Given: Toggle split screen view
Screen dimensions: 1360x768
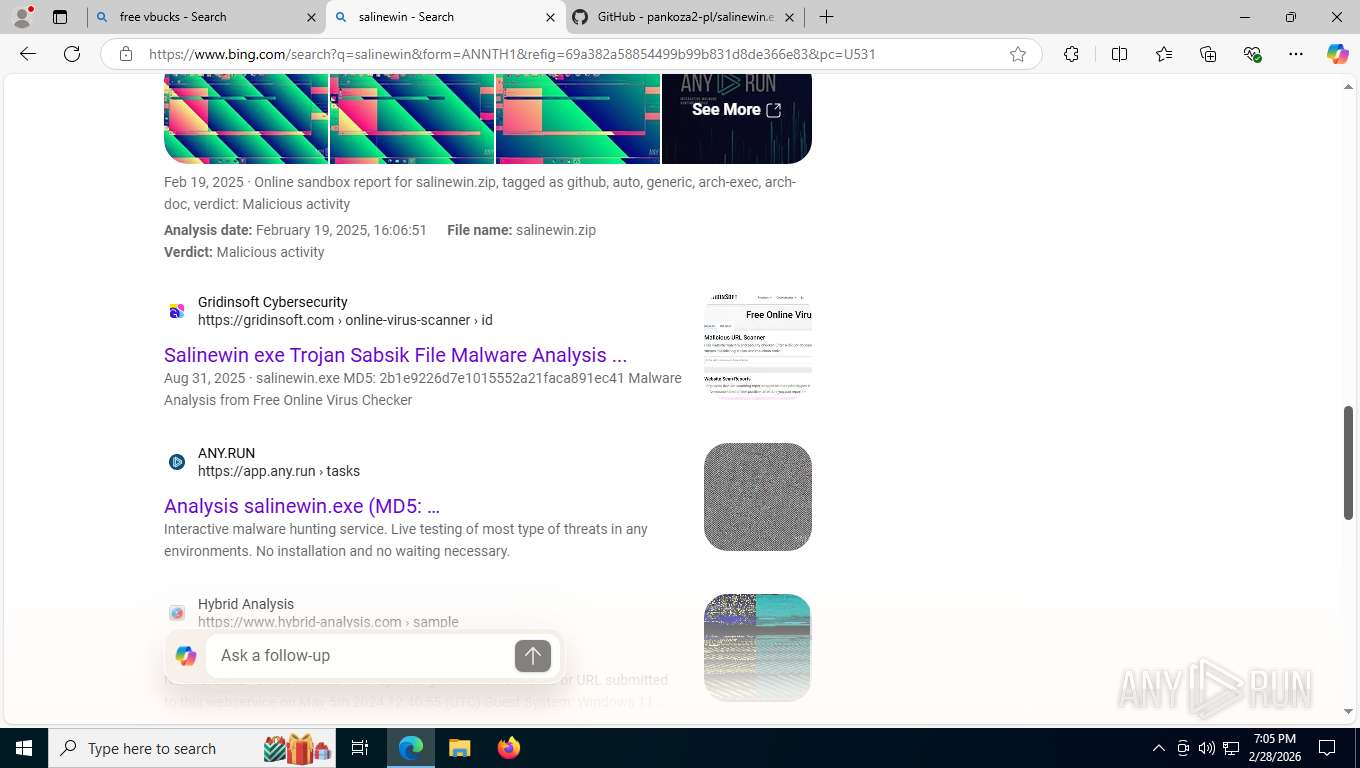Looking at the screenshot, I should pyautogui.click(x=1119, y=54).
